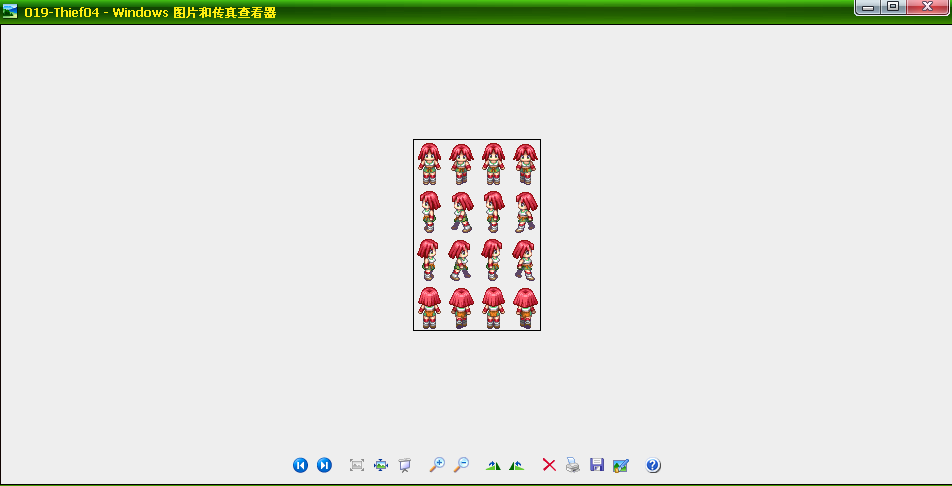Switch to Actual Size view
Viewport: 952px width, 486px height.
[x=381, y=465]
